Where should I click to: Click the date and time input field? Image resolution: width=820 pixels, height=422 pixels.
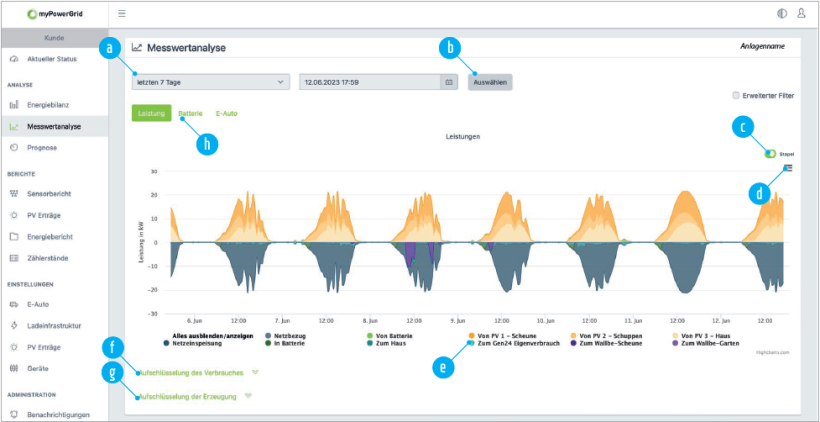click(x=370, y=82)
